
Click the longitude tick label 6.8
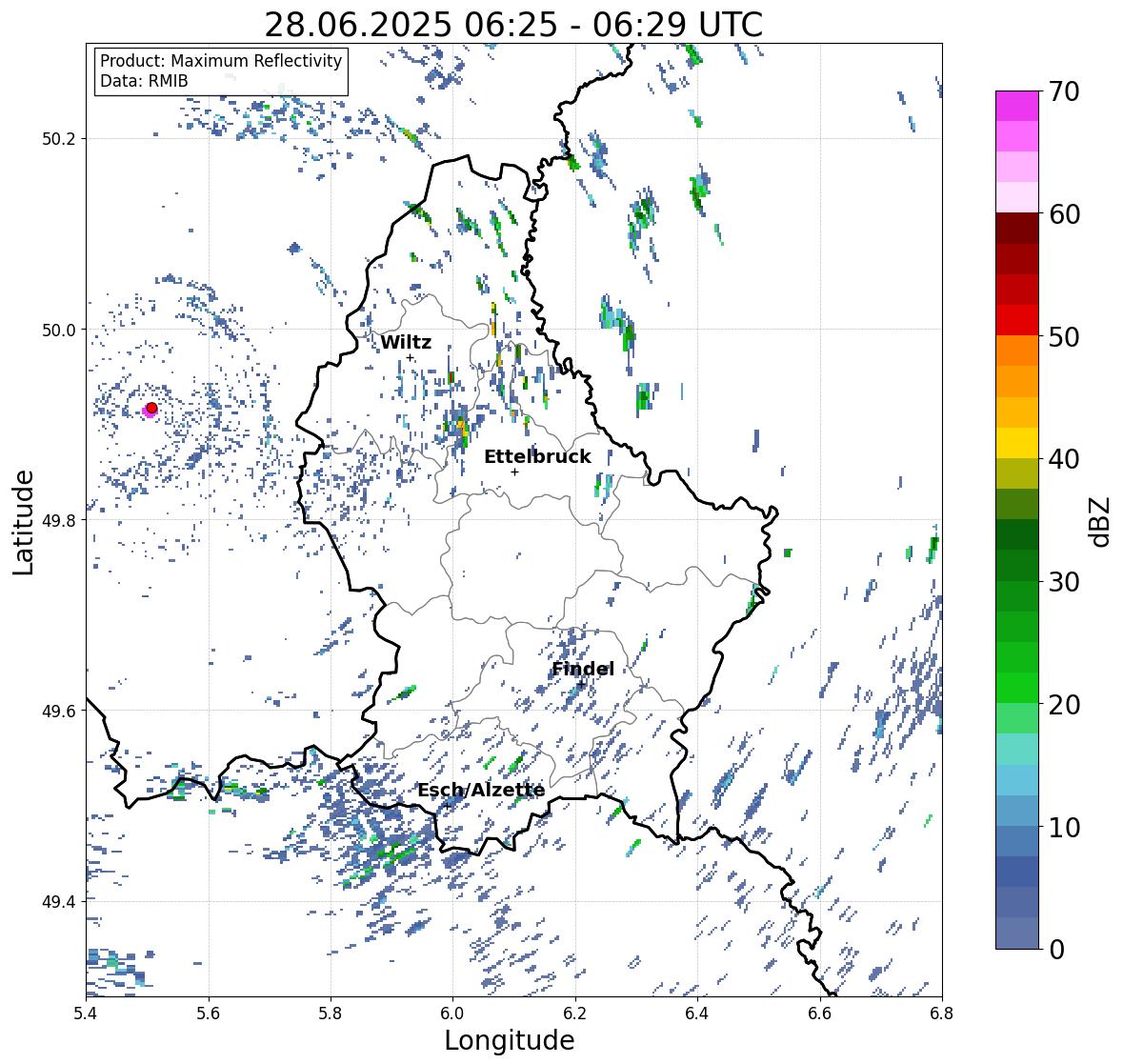pyautogui.click(x=942, y=1014)
